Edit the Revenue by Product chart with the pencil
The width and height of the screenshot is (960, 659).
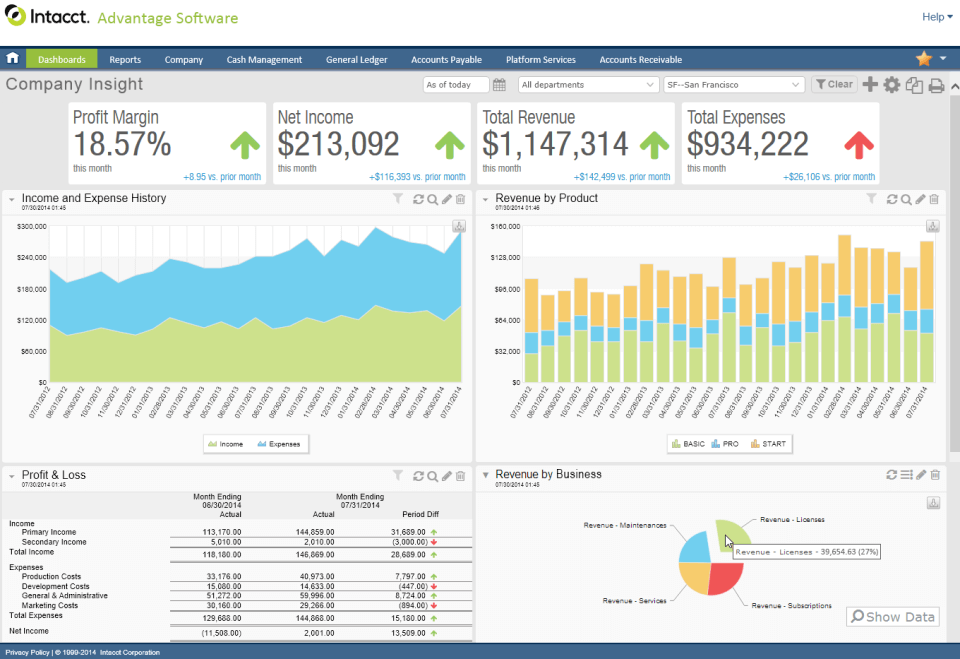coord(920,199)
